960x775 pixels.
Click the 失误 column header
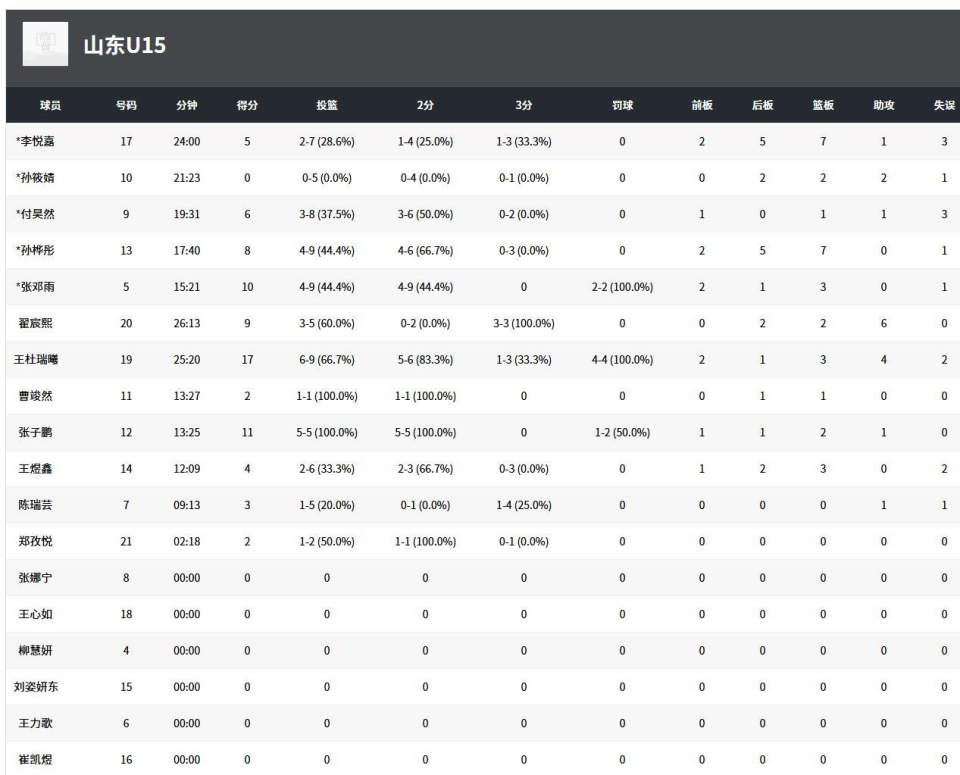(x=943, y=105)
